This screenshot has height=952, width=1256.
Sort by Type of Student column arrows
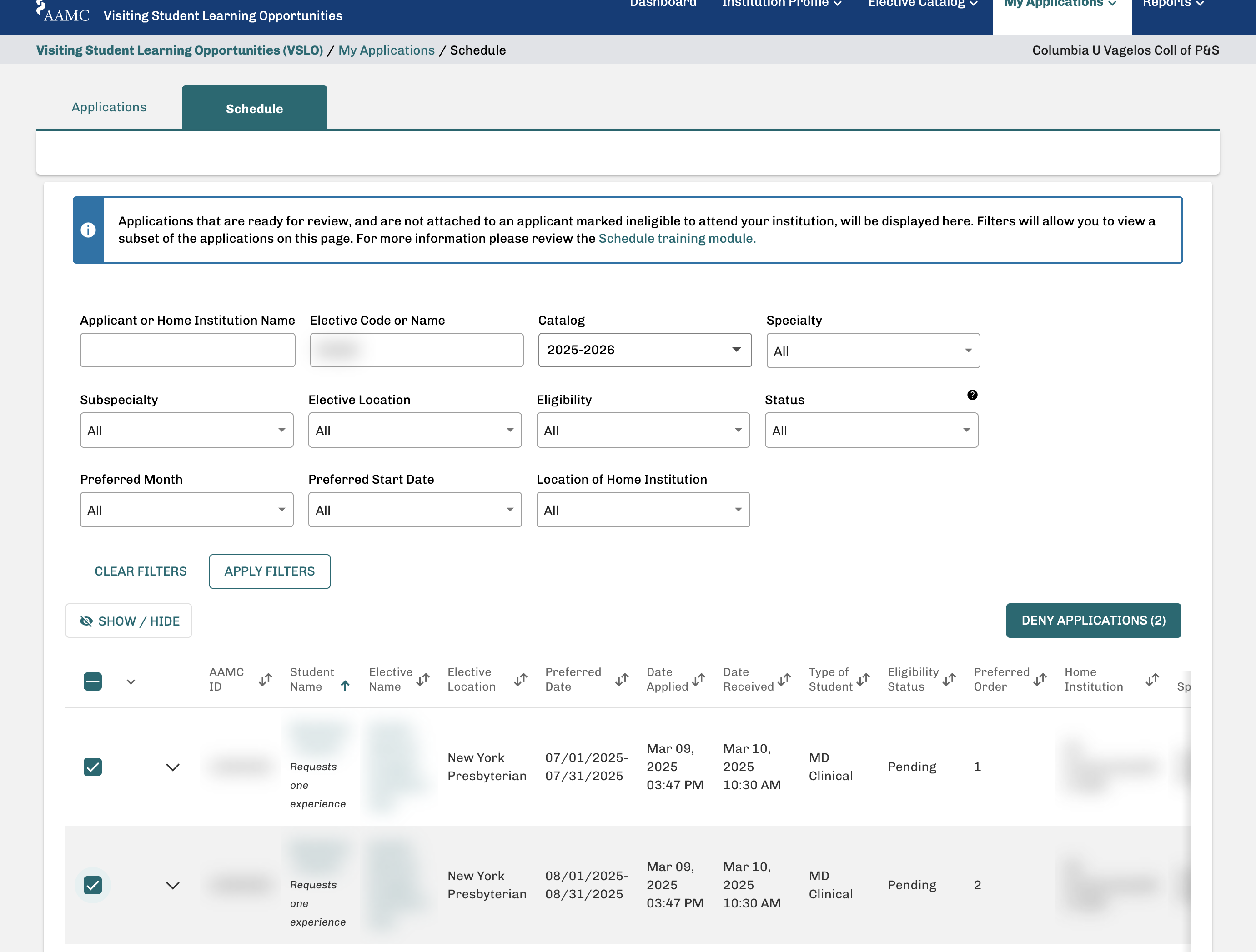click(x=863, y=680)
